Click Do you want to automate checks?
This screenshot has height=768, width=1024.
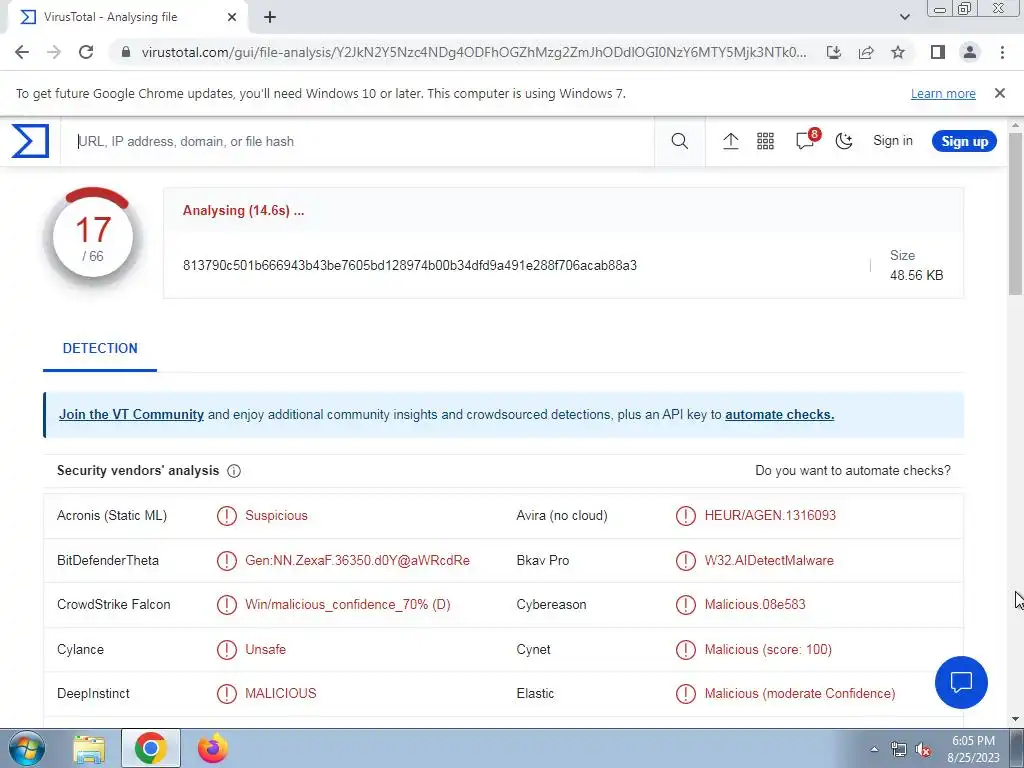click(x=853, y=471)
